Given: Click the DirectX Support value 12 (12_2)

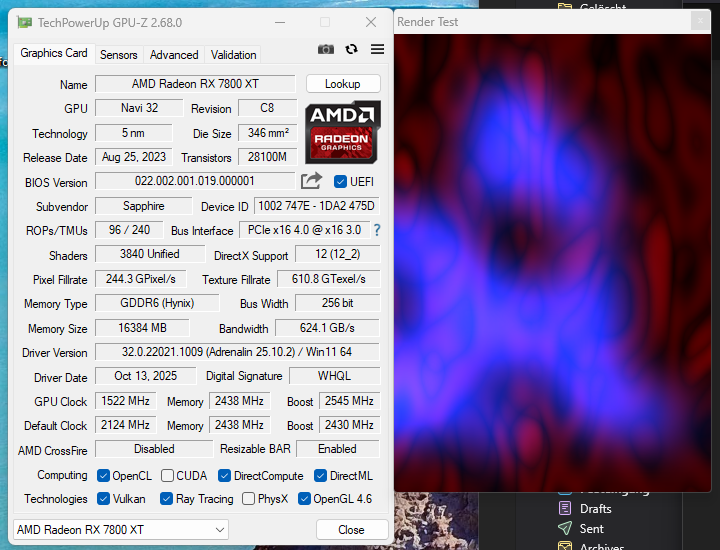Looking at the screenshot, I should (x=338, y=254).
